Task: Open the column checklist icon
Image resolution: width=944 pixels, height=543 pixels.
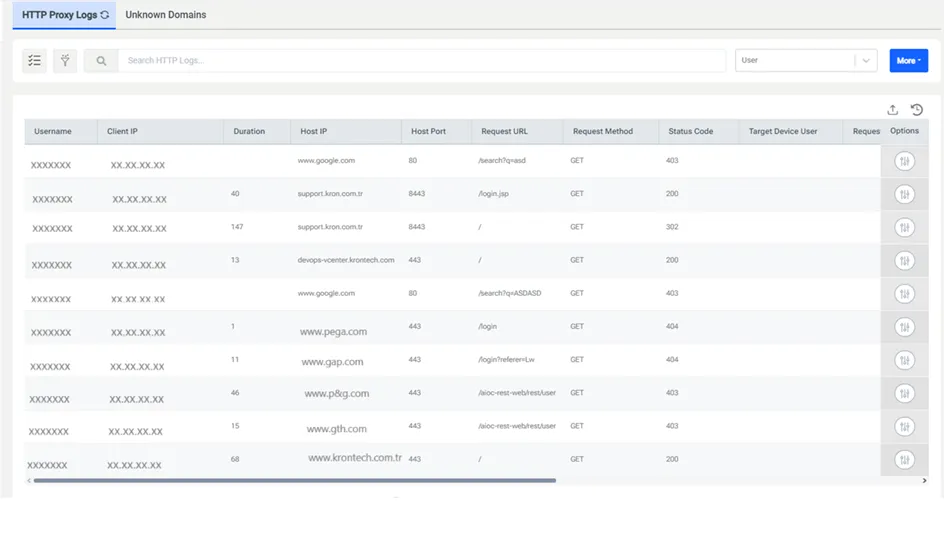Action: (x=34, y=60)
